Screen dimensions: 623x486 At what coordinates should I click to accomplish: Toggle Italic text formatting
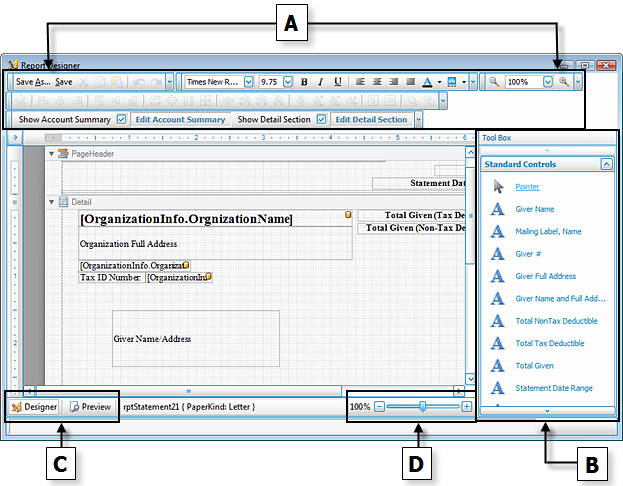(320, 81)
